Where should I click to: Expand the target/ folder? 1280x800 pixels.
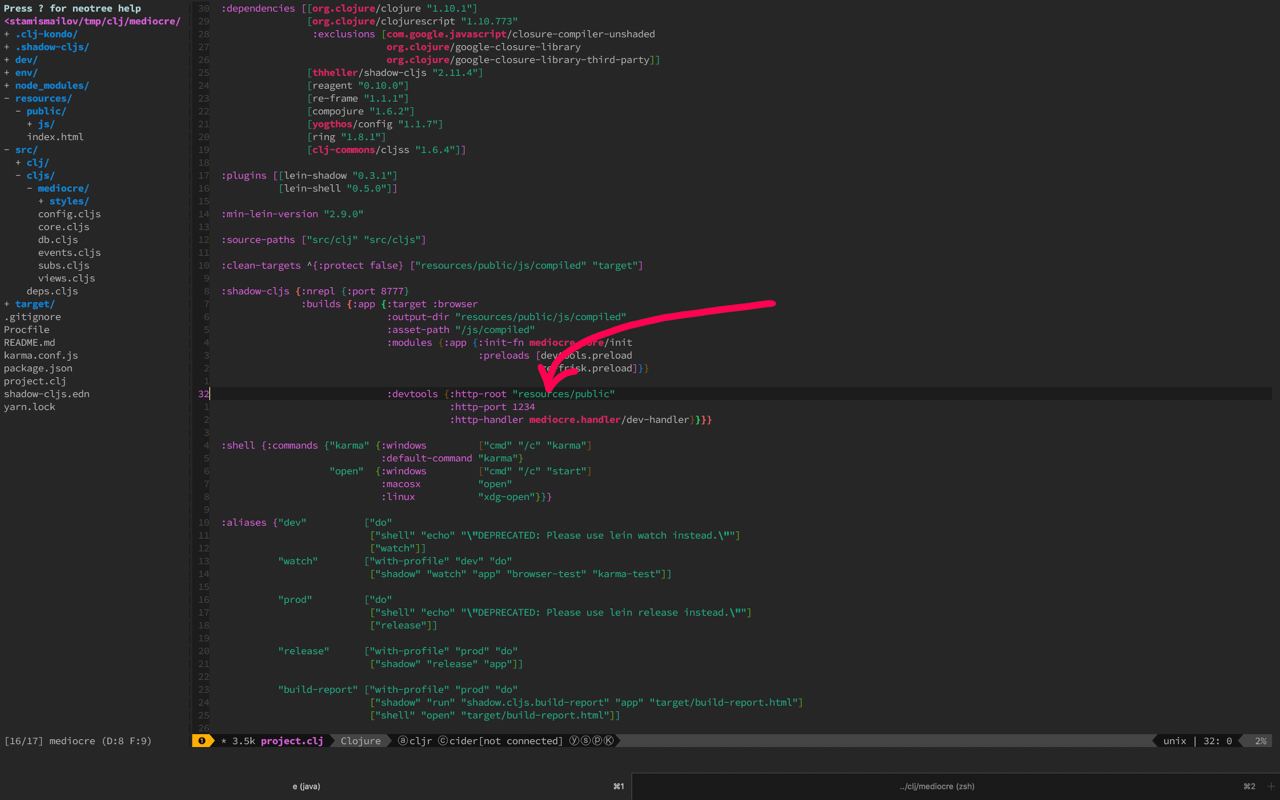[29, 304]
